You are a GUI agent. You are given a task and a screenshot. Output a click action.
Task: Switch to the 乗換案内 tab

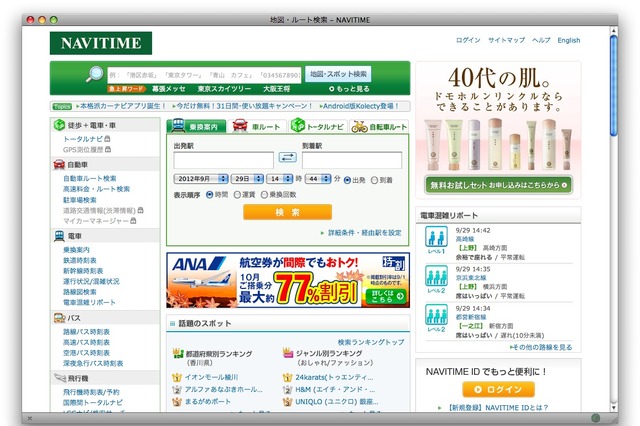point(197,126)
